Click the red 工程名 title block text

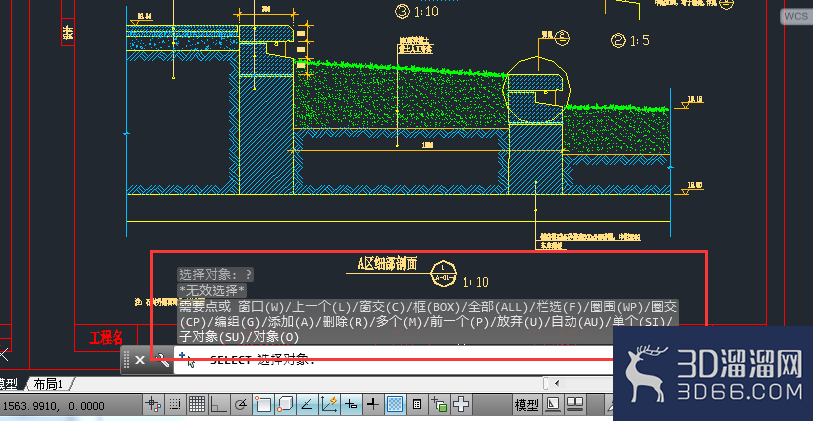(x=105, y=340)
